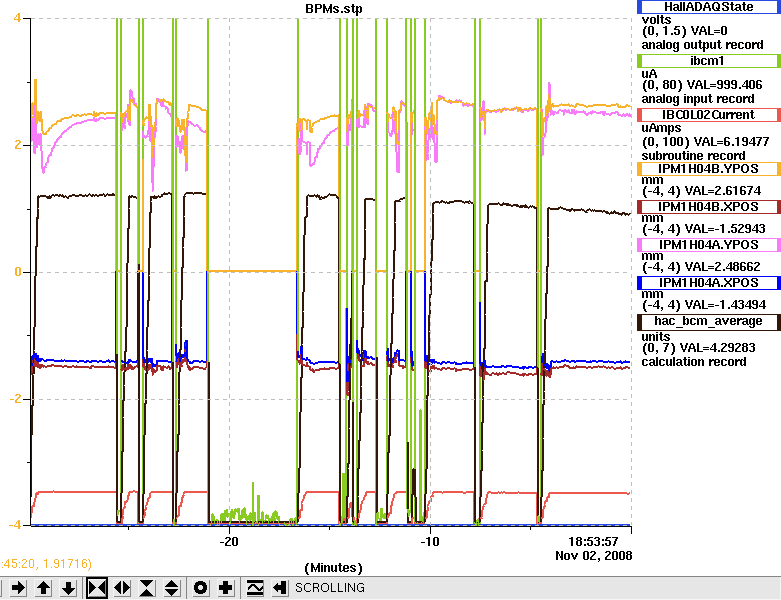Image resolution: width=781 pixels, height=600 pixels.
Task: Click the left-arrow auto-scroll icon
Action: point(279,588)
